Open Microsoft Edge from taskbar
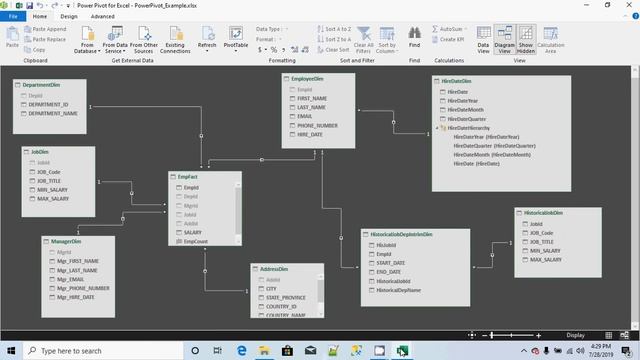The image size is (640, 360). (241, 351)
